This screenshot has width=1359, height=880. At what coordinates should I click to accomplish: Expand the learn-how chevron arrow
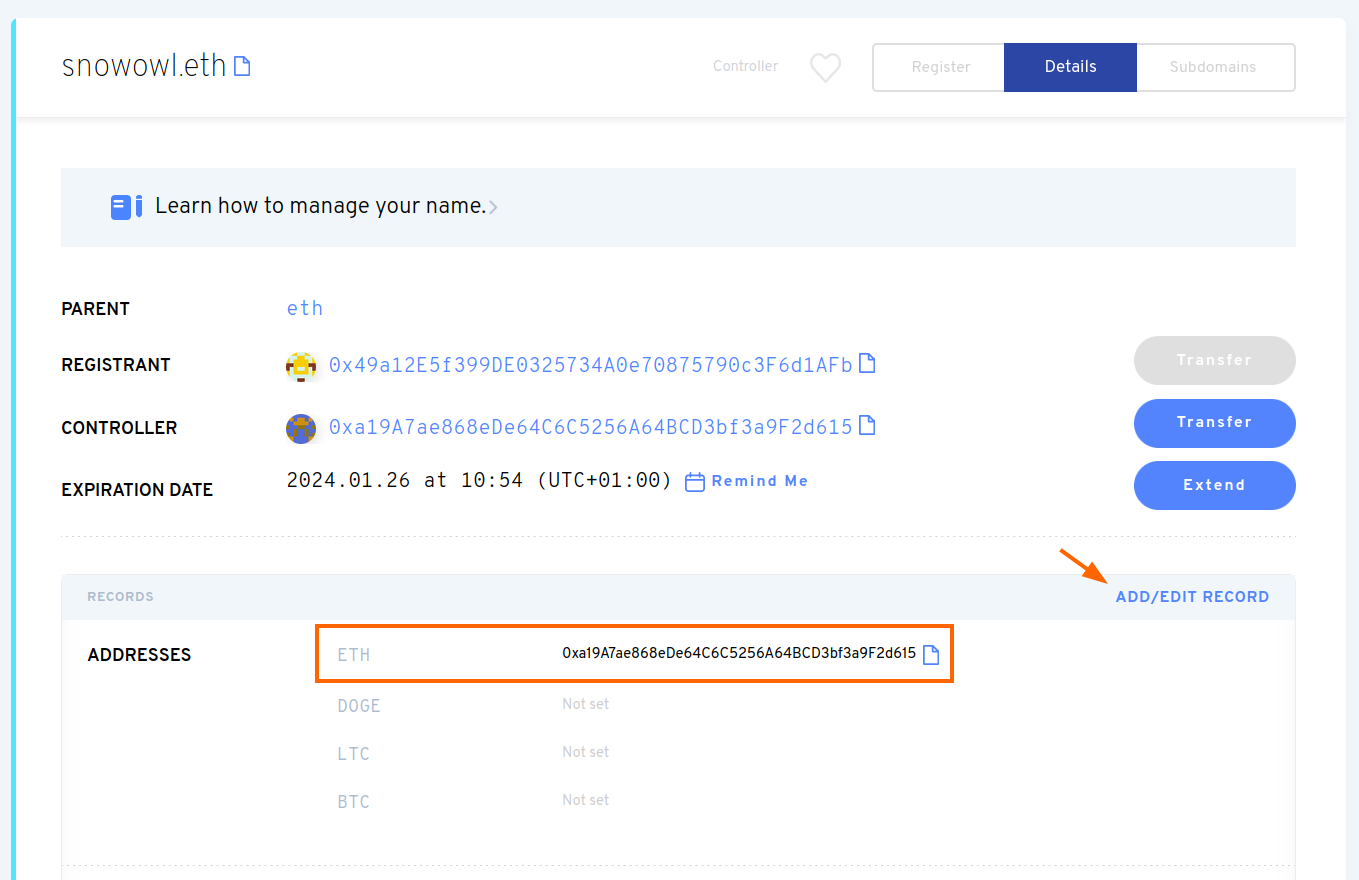coord(493,208)
